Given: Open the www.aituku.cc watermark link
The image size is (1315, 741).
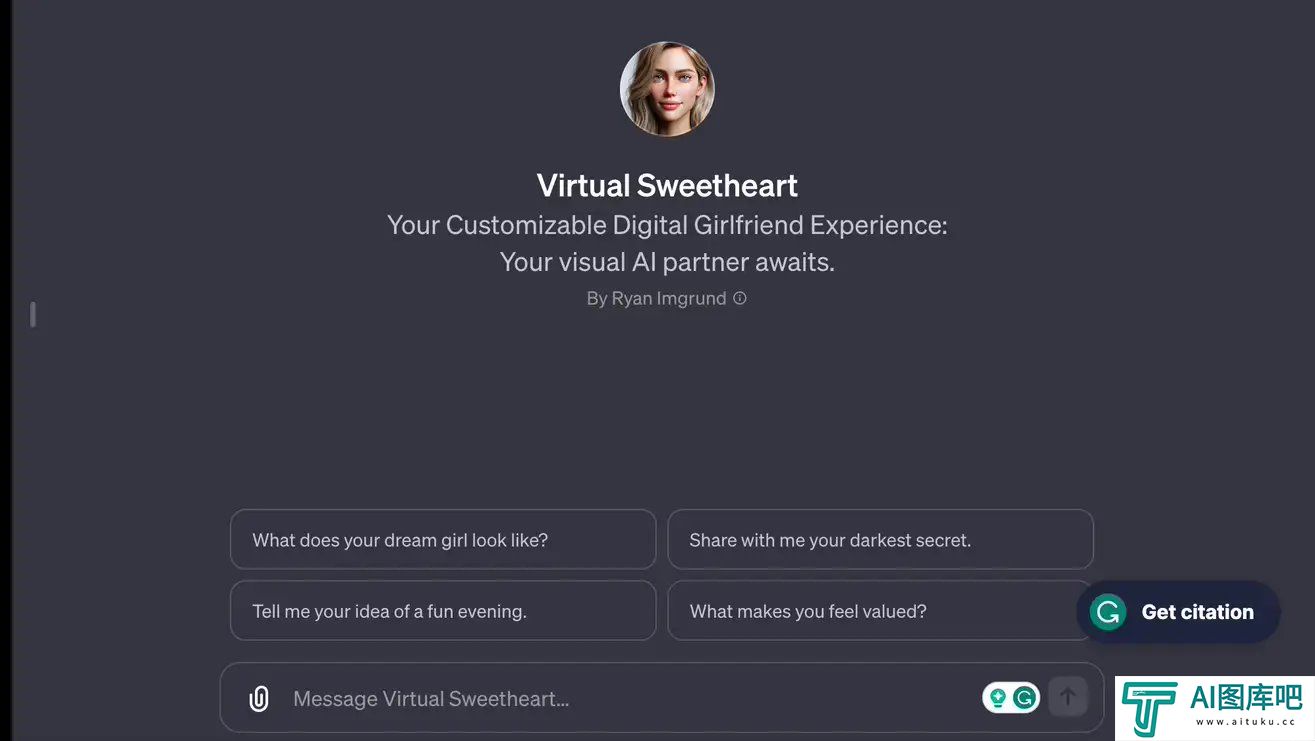Looking at the screenshot, I should click(1246, 722).
